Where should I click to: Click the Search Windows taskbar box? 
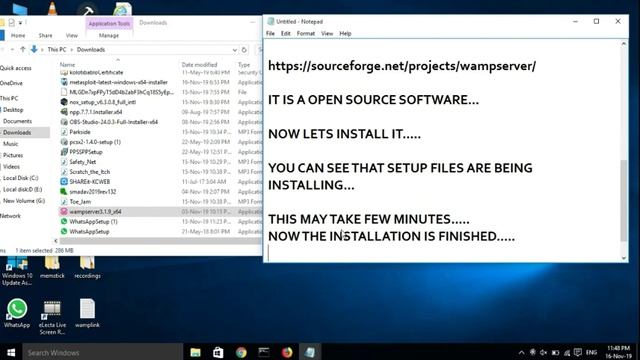click(102, 352)
